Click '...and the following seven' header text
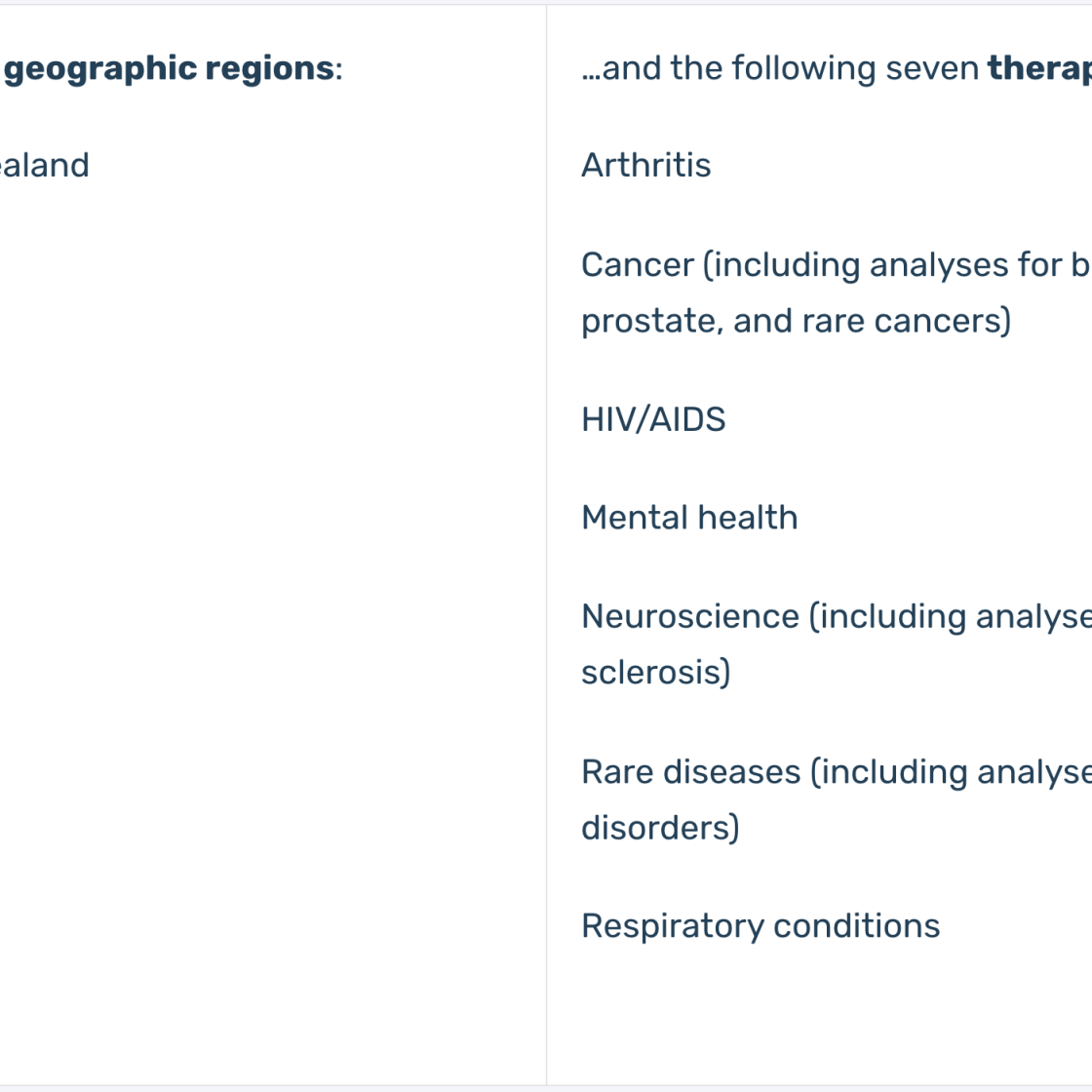Screen dimensions: 1092x1092 pos(780,68)
